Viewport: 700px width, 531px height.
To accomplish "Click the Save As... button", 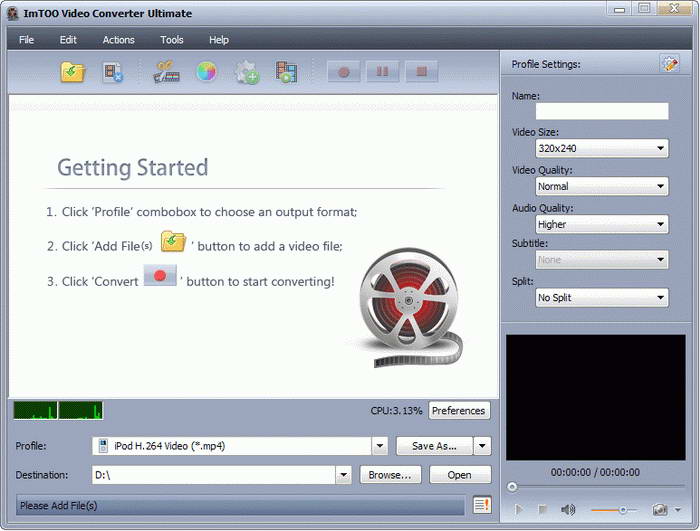I will pyautogui.click(x=434, y=446).
